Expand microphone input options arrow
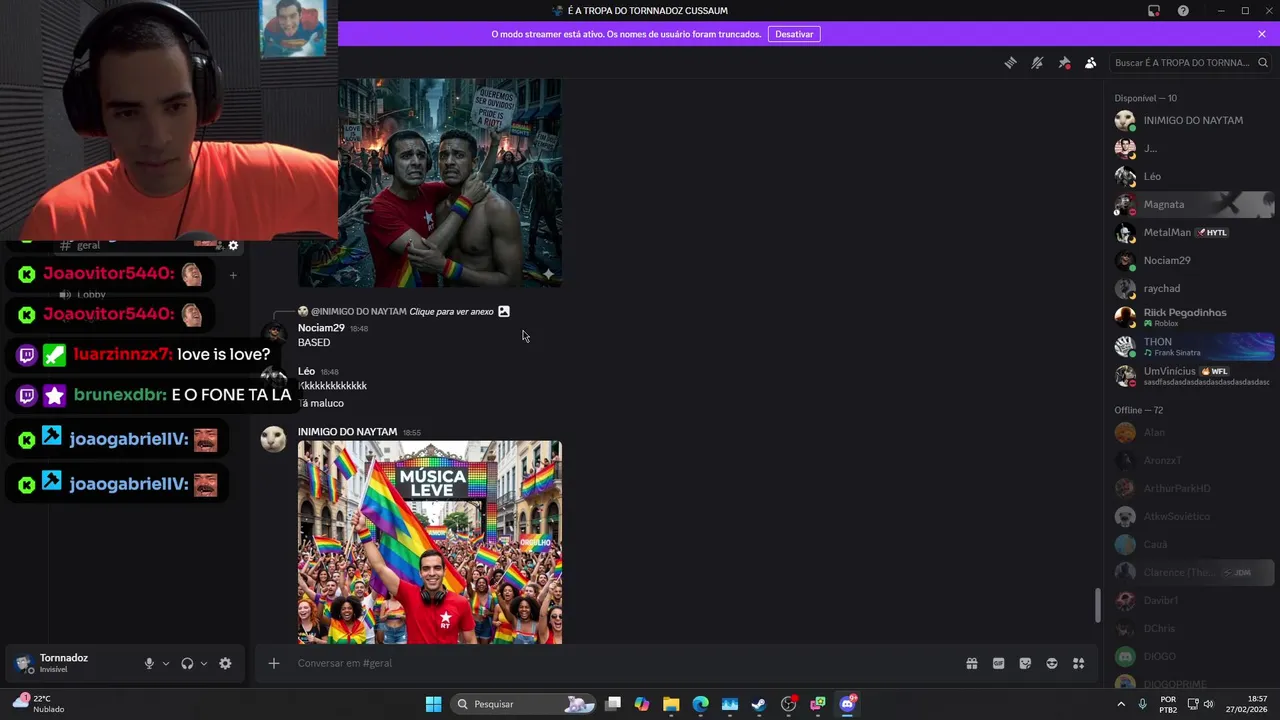Viewport: 1280px width, 720px height. pyautogui.click(x=166, y=663)
